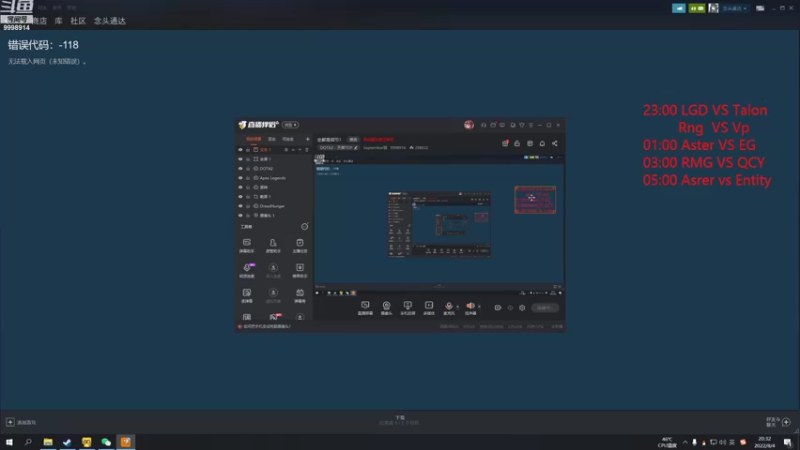The height and width of the screenshot is (450, 800).
Task: Open the help tip link at bottom left
Action: tap(264, 327)
